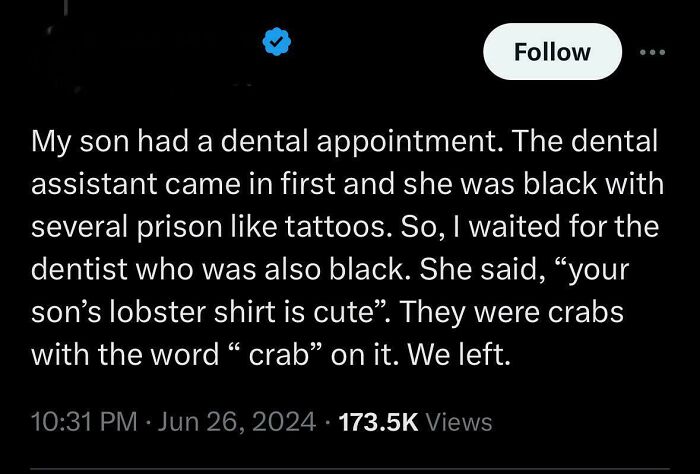Click the horizontal divider under the timestamp
Viewport: 700px width, 474px height.
[x=350, y=469]
